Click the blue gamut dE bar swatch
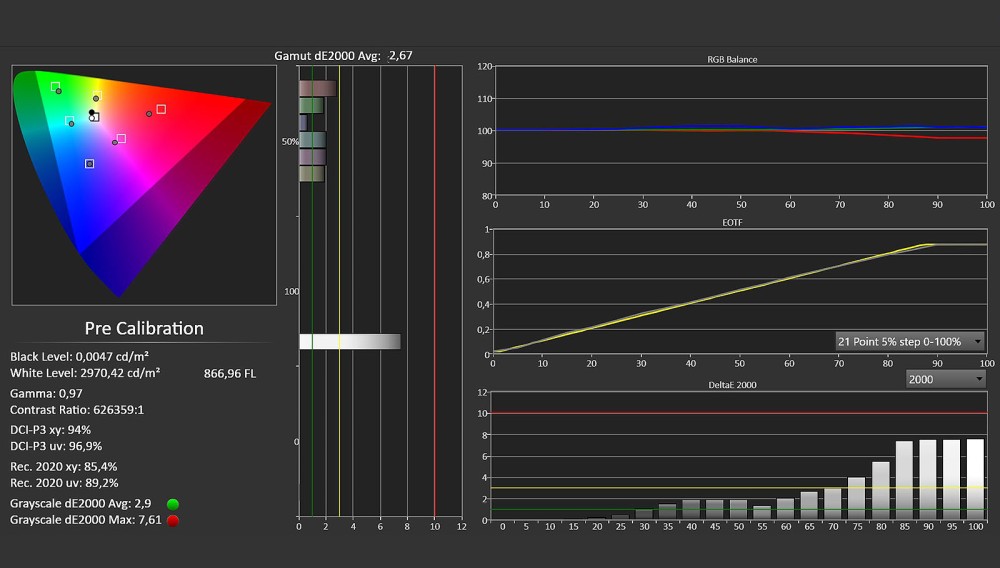This screenshot has height=568, width=1000. coord(303,122)
